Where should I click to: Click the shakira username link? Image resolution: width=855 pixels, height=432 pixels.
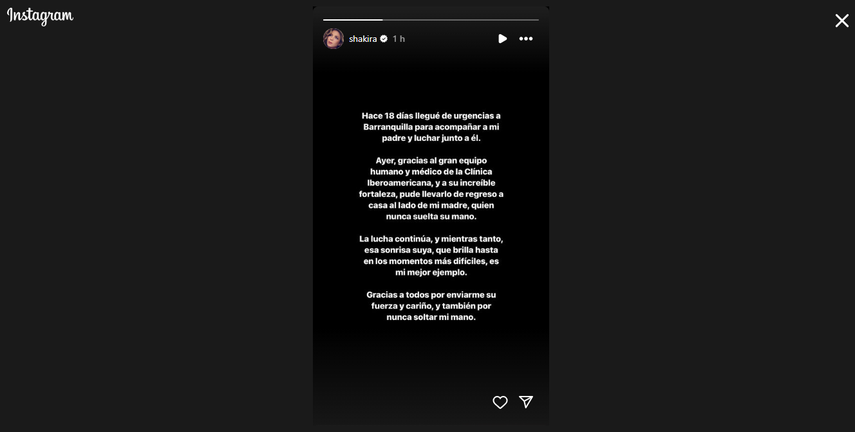tap(363, 39)
